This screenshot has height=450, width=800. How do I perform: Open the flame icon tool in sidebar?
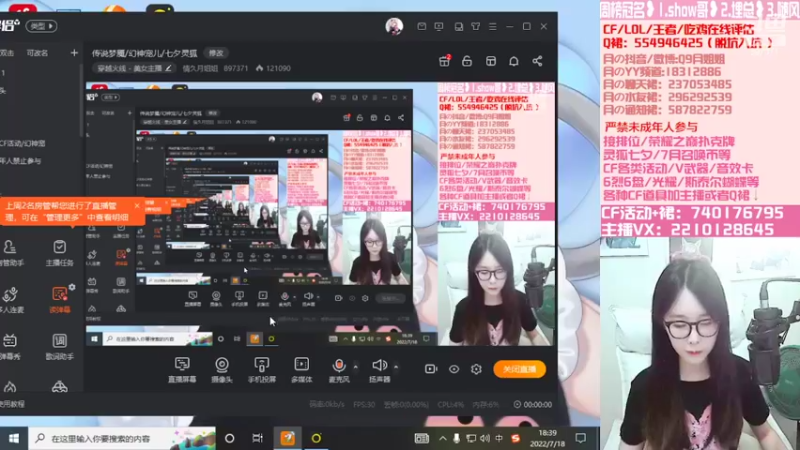[x=10, y=387]
